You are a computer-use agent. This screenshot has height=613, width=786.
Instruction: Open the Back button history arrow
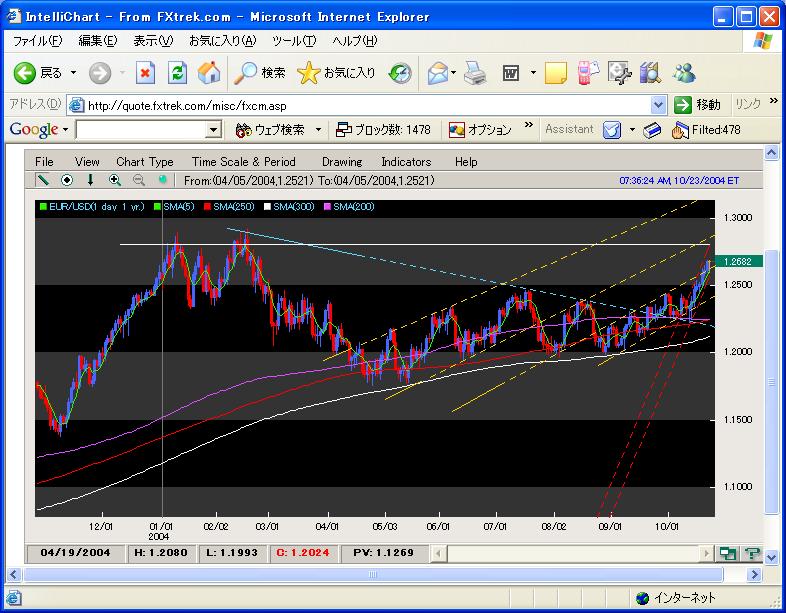(74, 73)
